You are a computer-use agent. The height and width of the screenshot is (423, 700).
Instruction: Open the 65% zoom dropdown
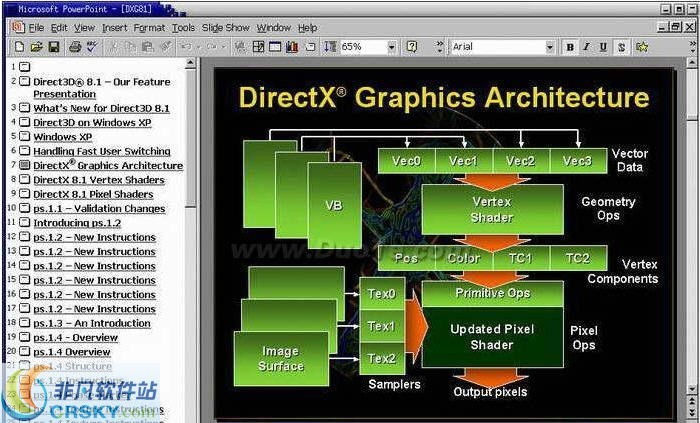pyautogui.click(x=391, y=47)
